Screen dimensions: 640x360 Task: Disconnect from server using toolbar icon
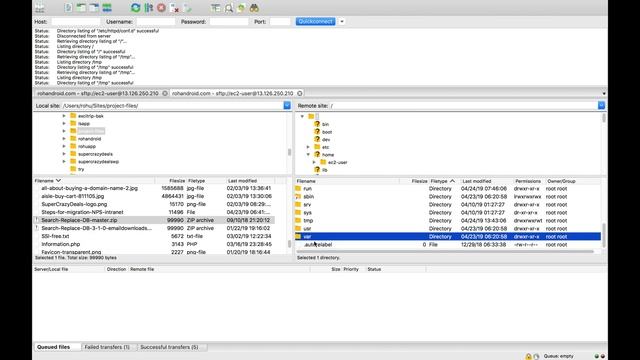174,8
